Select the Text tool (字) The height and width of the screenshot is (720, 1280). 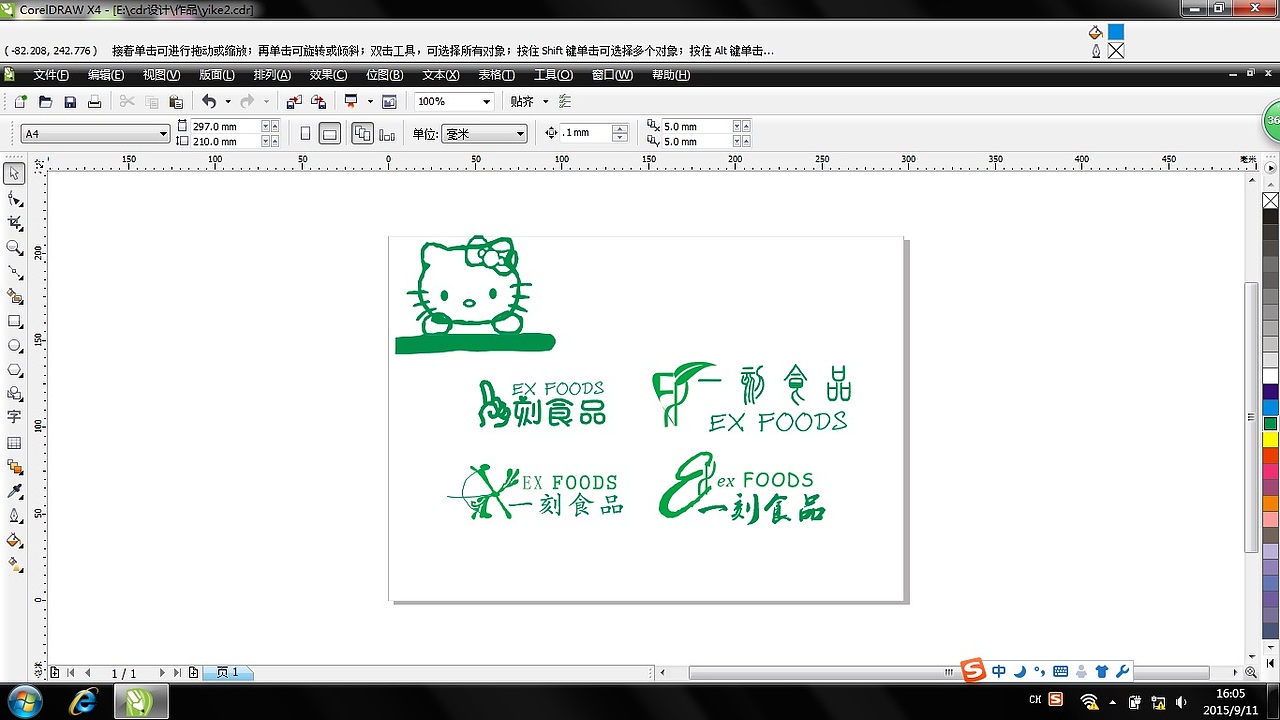14,418
